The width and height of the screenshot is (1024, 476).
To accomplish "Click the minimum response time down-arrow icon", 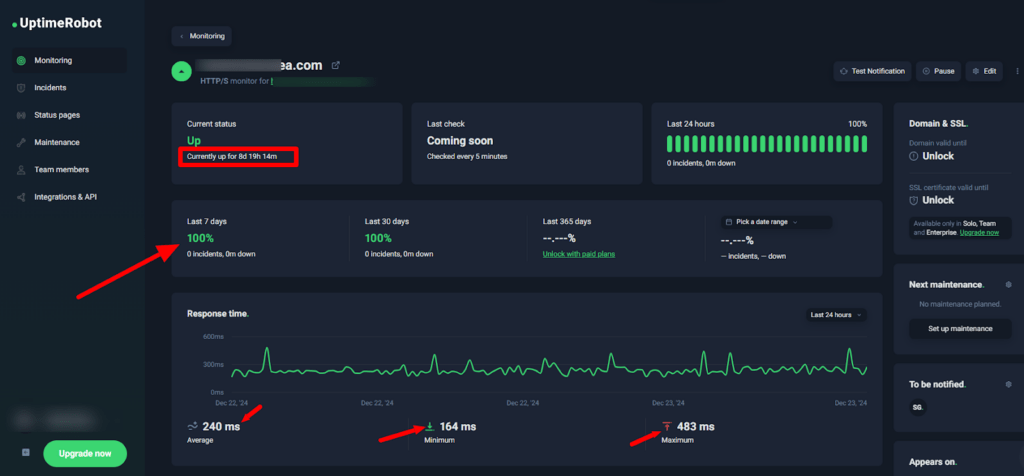I will tap(430, 427).
